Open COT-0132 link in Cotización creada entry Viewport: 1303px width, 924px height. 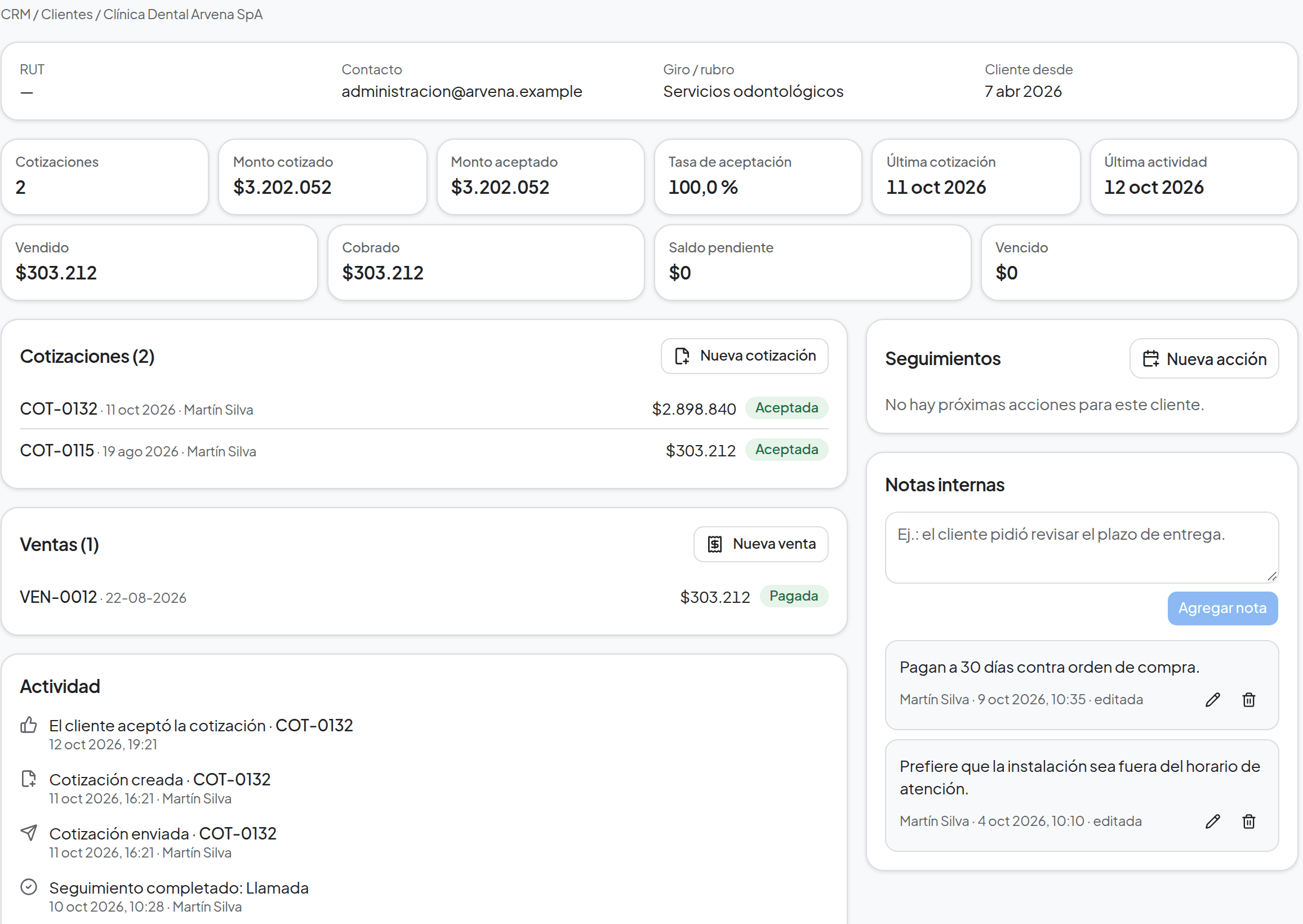[232, 779]
